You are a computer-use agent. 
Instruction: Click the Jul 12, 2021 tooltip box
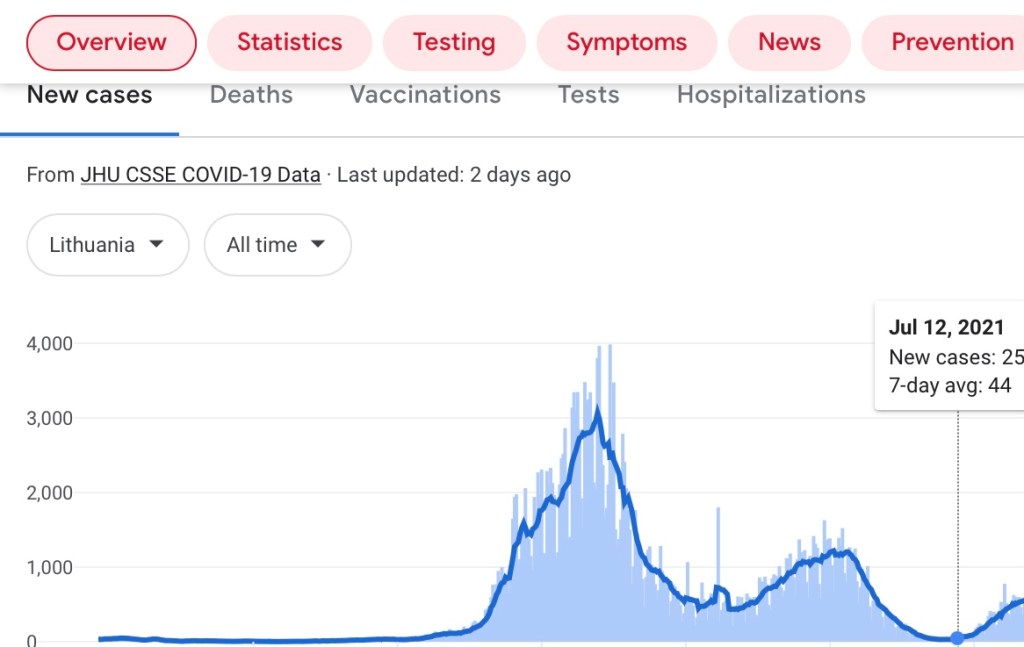click(950, 356)
